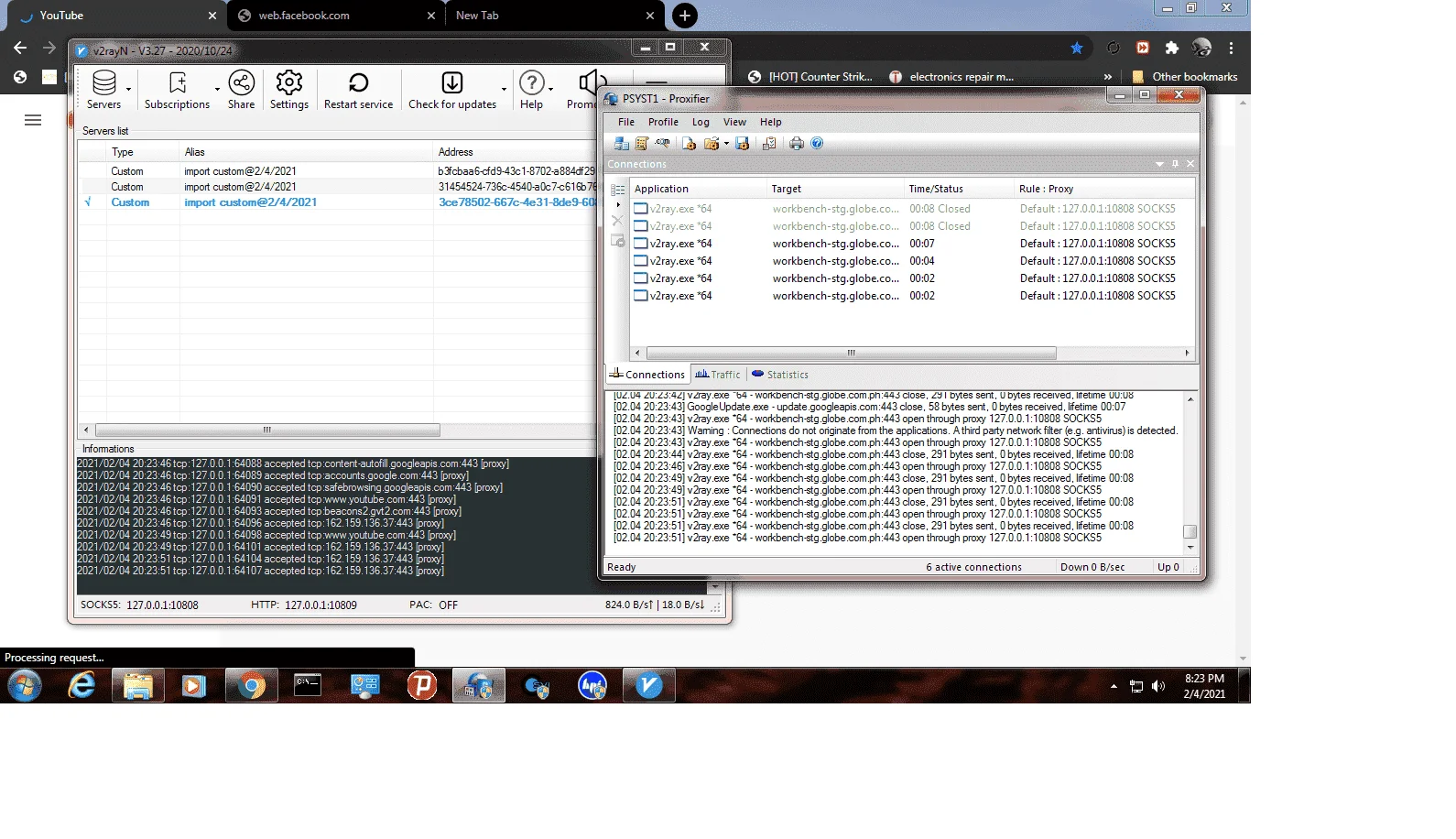Click volume speaker in system tray
Screen dimensions: 1456x839
click(1158, 686)
